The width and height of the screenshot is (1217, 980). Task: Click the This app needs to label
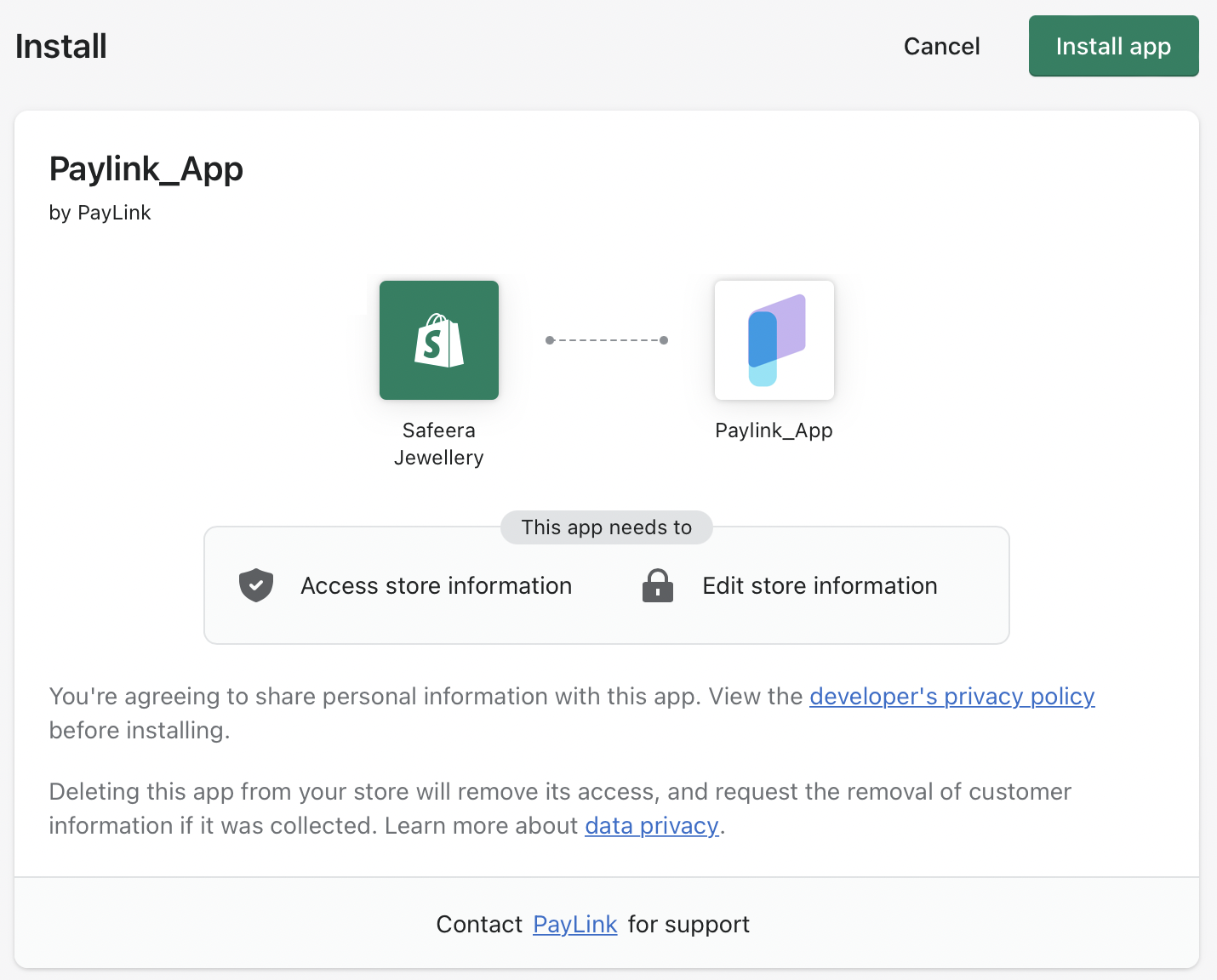click(607, 527)
